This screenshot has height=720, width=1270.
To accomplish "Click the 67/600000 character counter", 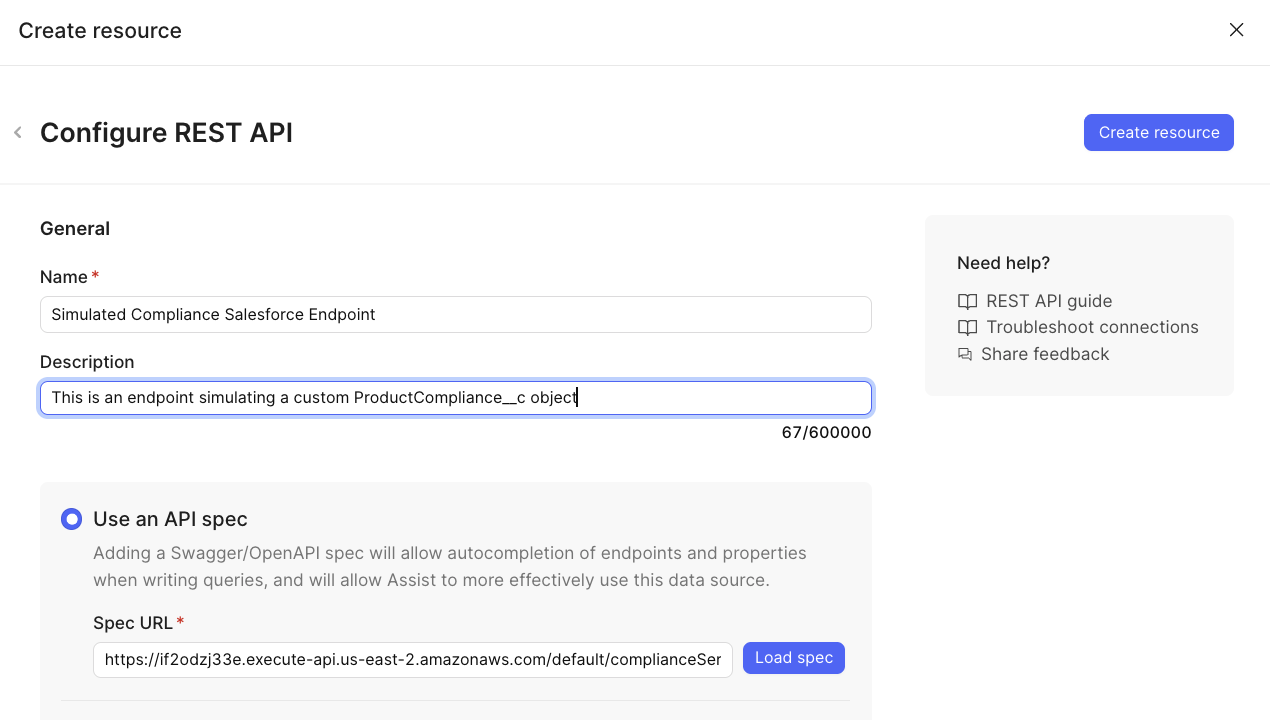I will pyautogui.click(x=826, y=433).
